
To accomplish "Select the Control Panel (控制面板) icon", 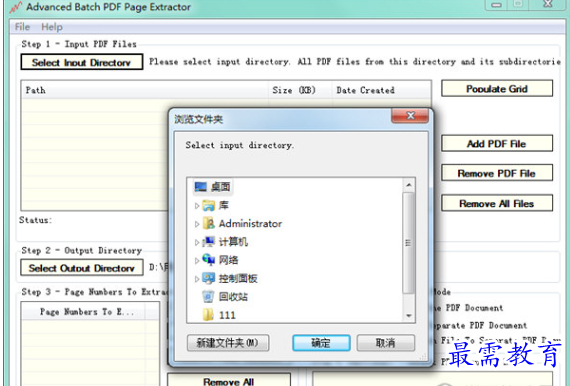I will pos(208,278).
